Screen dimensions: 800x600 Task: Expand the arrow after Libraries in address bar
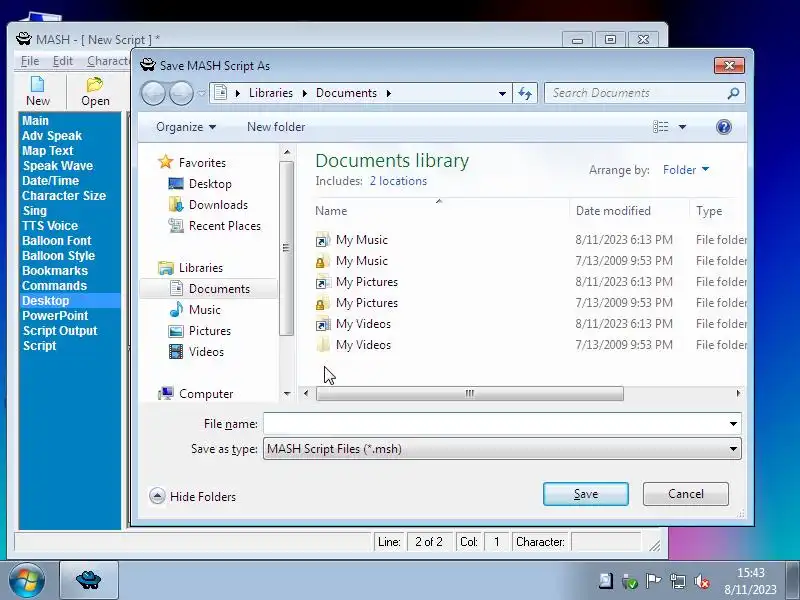pyautogui.click(x=305, y=93)
